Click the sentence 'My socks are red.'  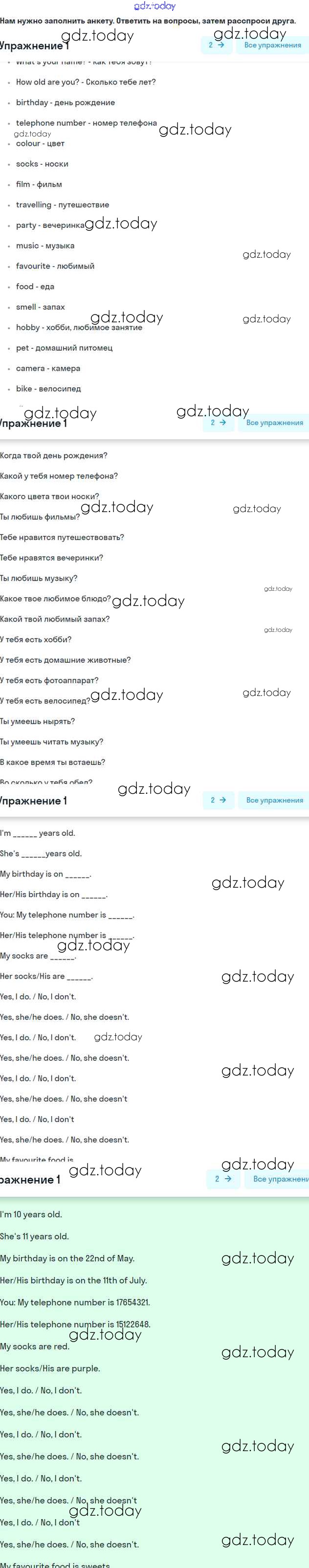point(35,1346)
